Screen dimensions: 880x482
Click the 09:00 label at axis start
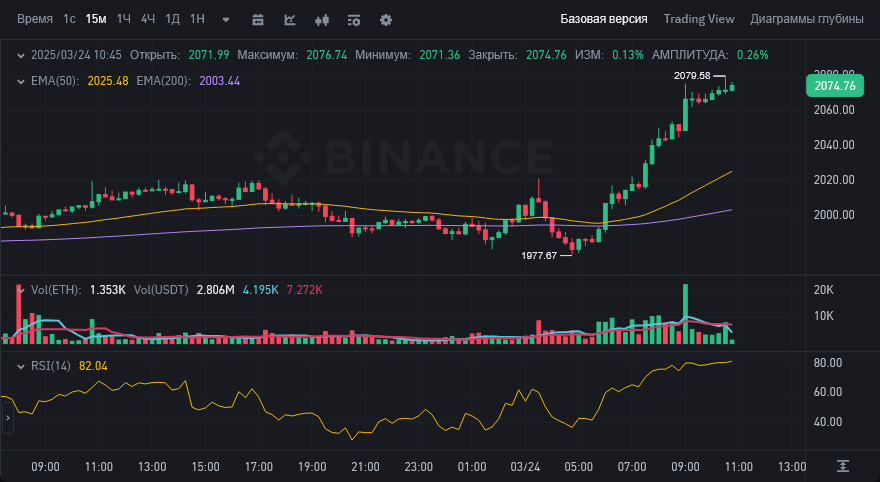point(45,467)
